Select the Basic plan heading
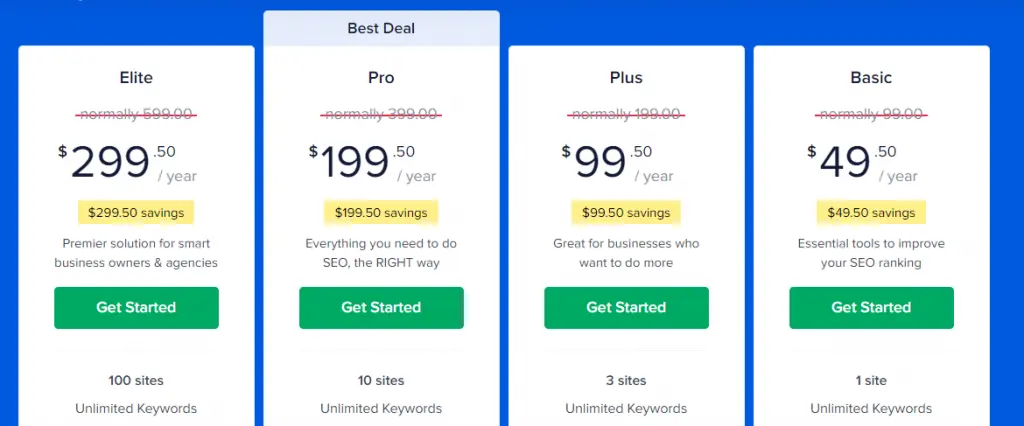The width and height of the screenshot is (1024, 426). tap(871, 78)
